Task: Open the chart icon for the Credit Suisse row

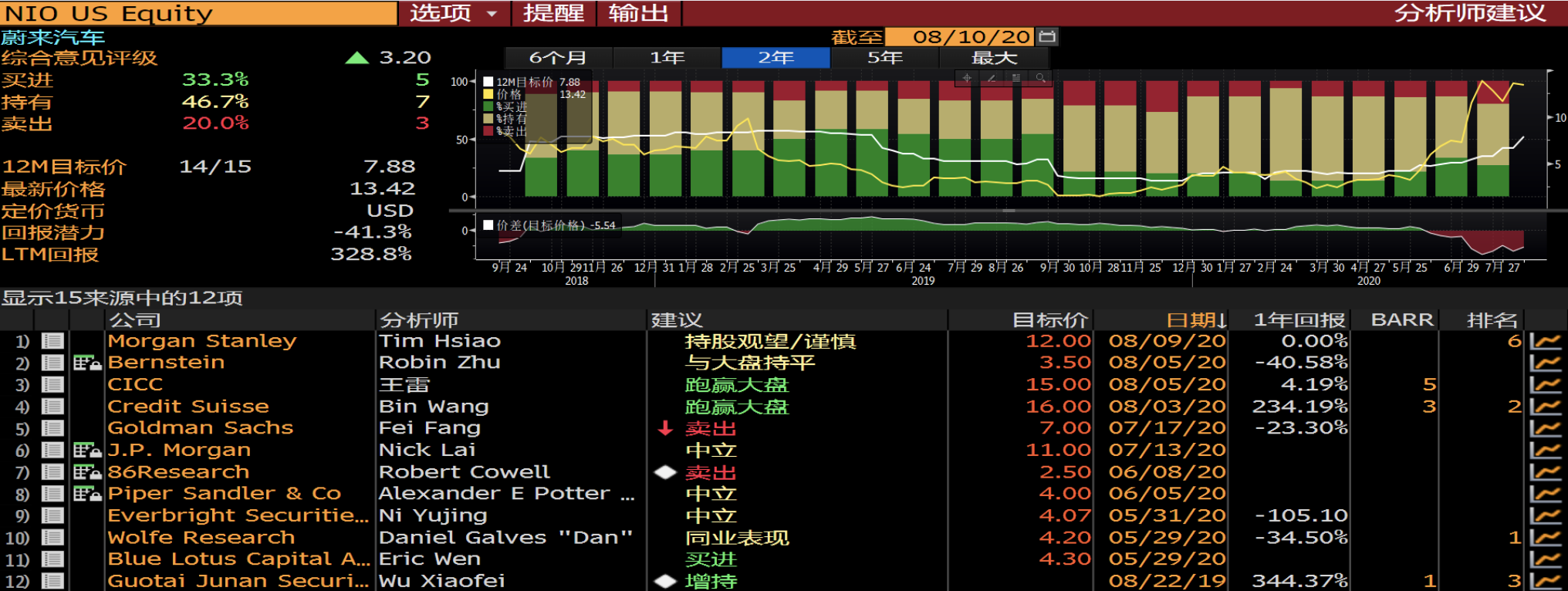Action: (x=1546, y=406)
